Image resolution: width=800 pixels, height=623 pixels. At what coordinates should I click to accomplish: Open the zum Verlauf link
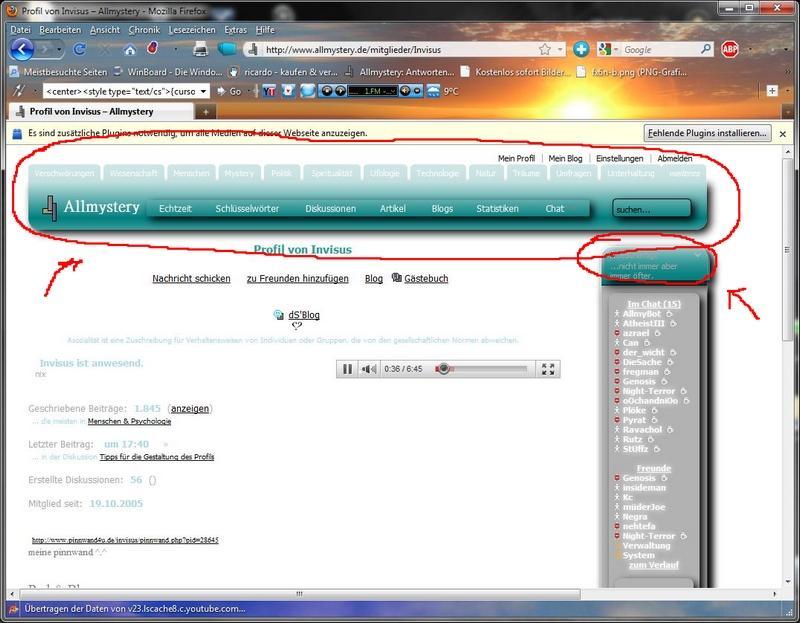coord(654,565)
